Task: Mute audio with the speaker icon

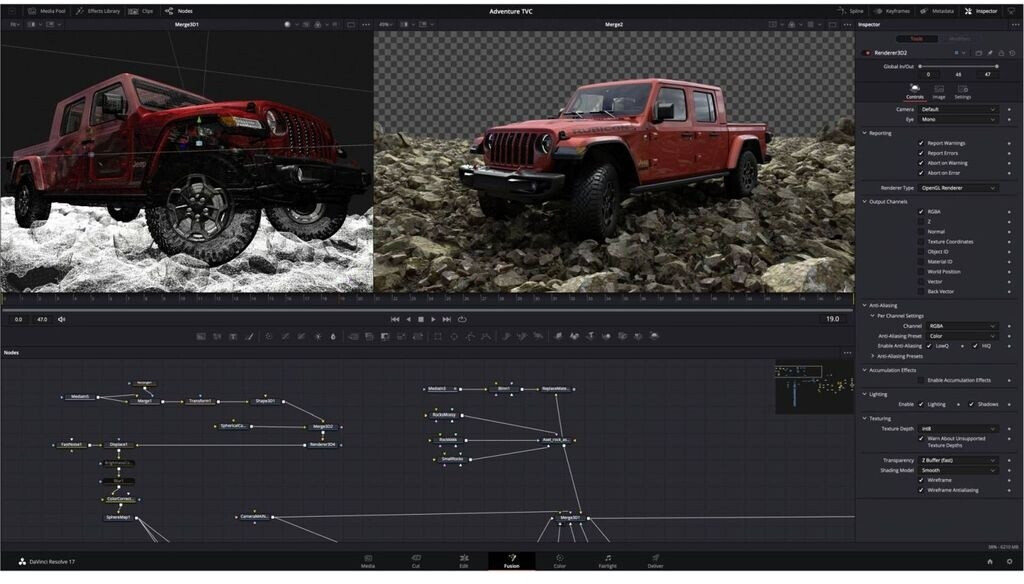Action: tap(62, 319)
